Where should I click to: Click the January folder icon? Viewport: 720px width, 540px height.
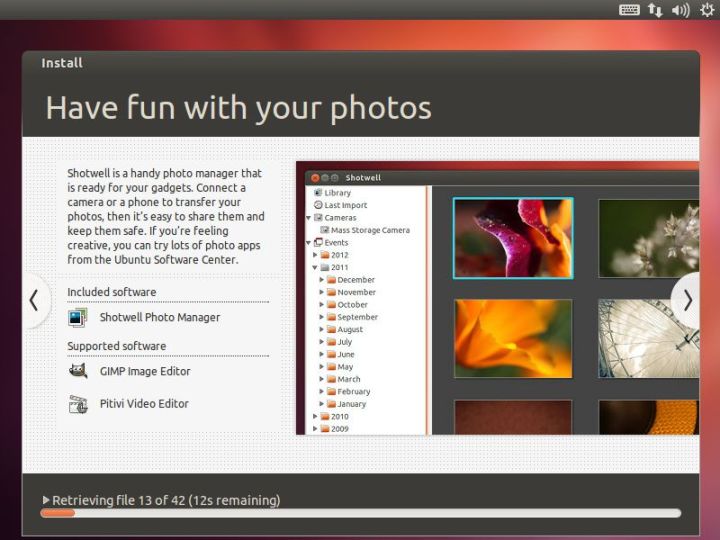(x=331, y=404)
